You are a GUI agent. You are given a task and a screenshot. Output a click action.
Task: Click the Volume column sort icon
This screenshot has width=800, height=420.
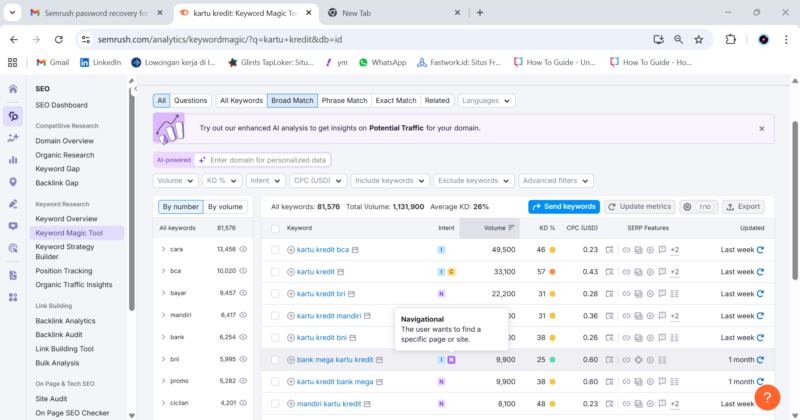[511, 228]
